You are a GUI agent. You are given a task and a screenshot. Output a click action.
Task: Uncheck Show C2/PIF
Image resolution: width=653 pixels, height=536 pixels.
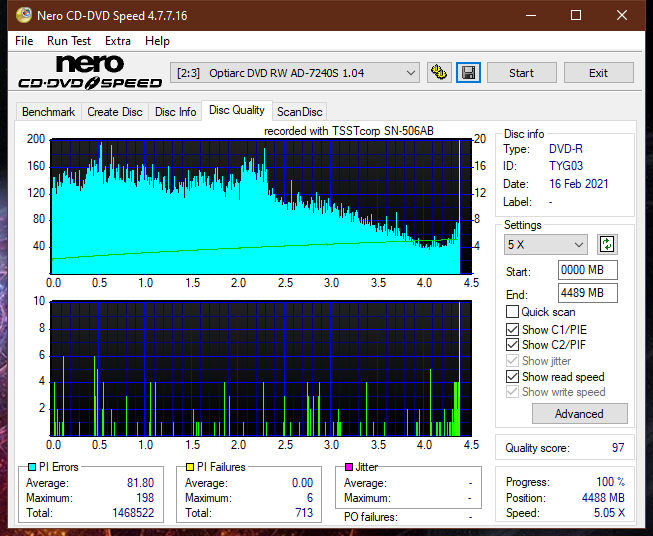[512, 345]
